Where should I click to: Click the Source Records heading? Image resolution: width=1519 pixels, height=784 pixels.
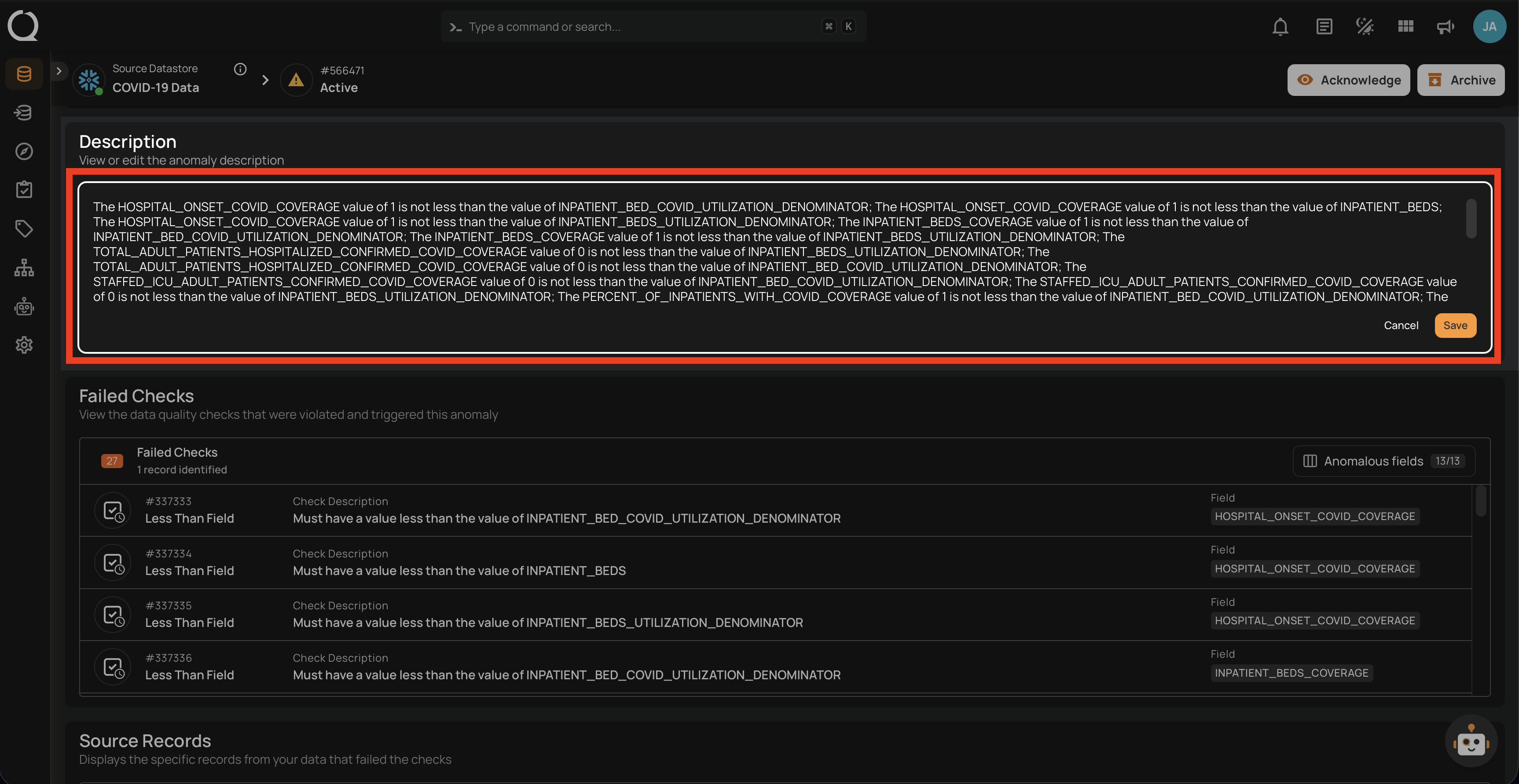[145, 741]
